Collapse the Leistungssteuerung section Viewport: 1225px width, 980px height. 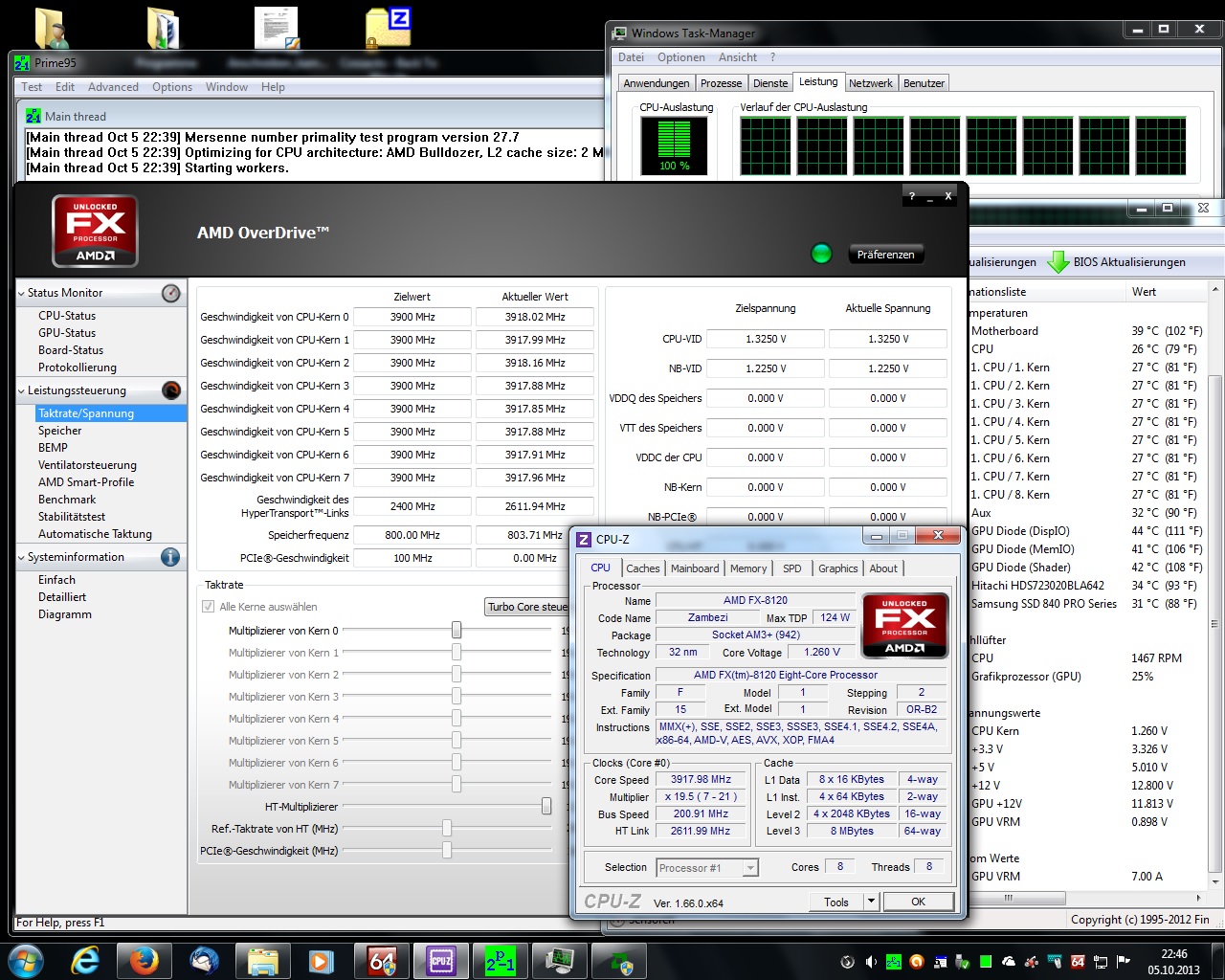pos(21,390)
